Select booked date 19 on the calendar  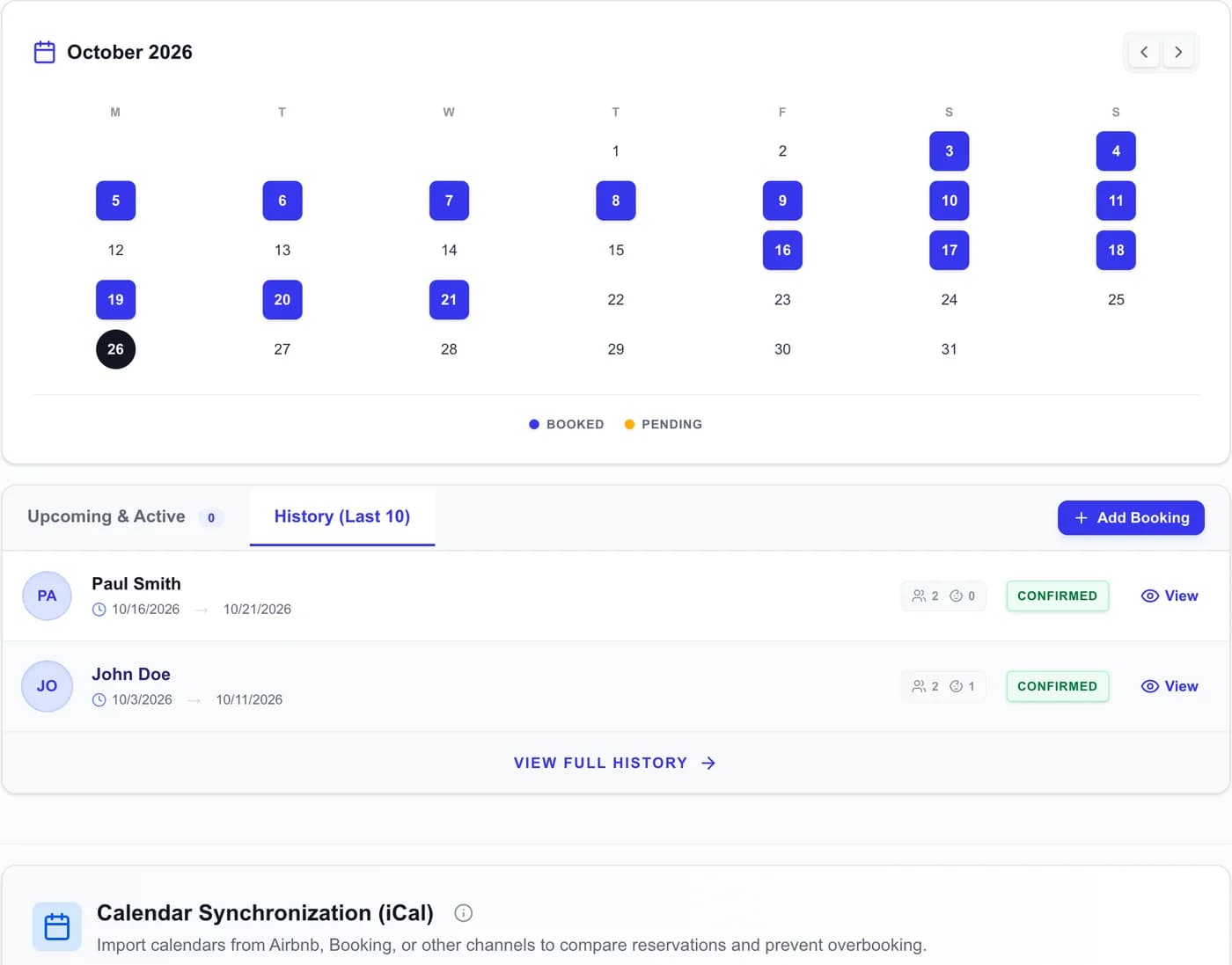click(x=115, y=300)
